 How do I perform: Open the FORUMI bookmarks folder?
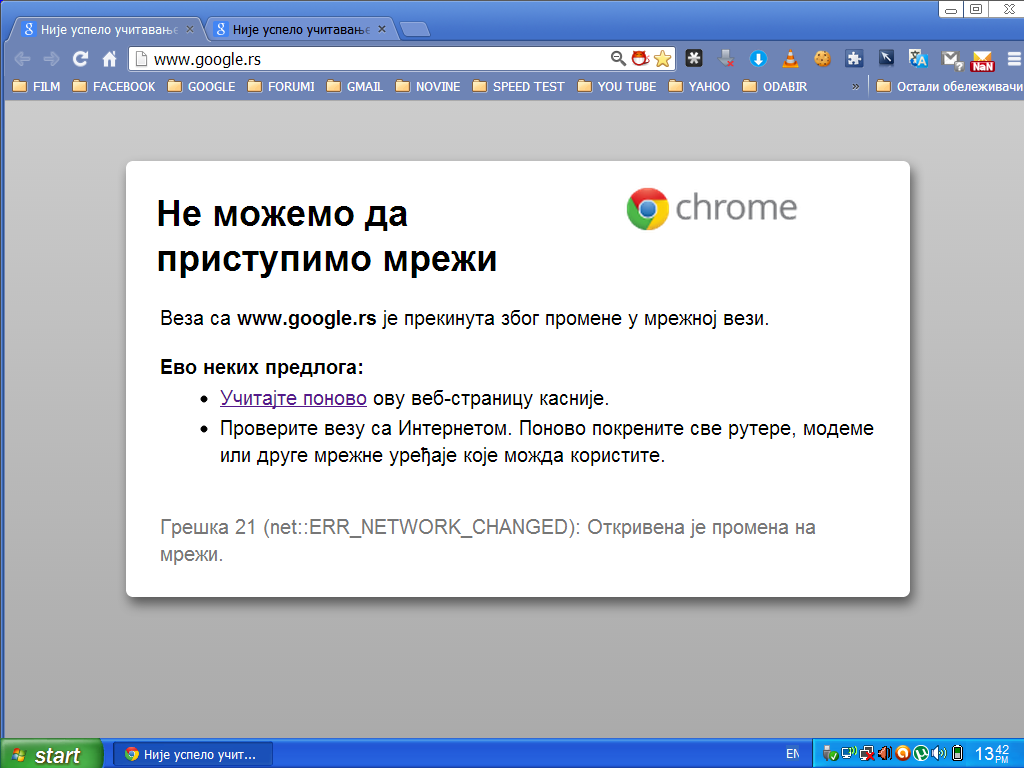(281, 86)
